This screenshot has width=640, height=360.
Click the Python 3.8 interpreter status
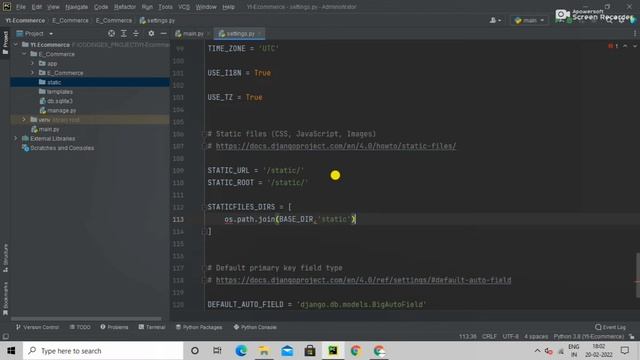(x=589, y=336)
